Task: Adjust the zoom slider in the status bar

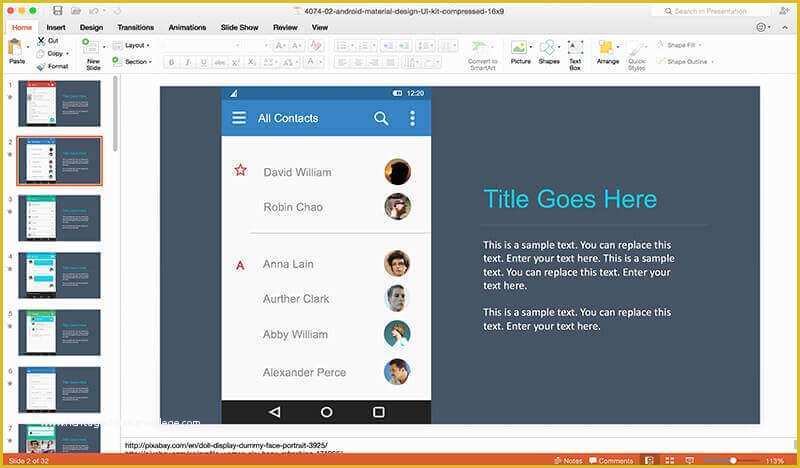Action: coord(733,460)
